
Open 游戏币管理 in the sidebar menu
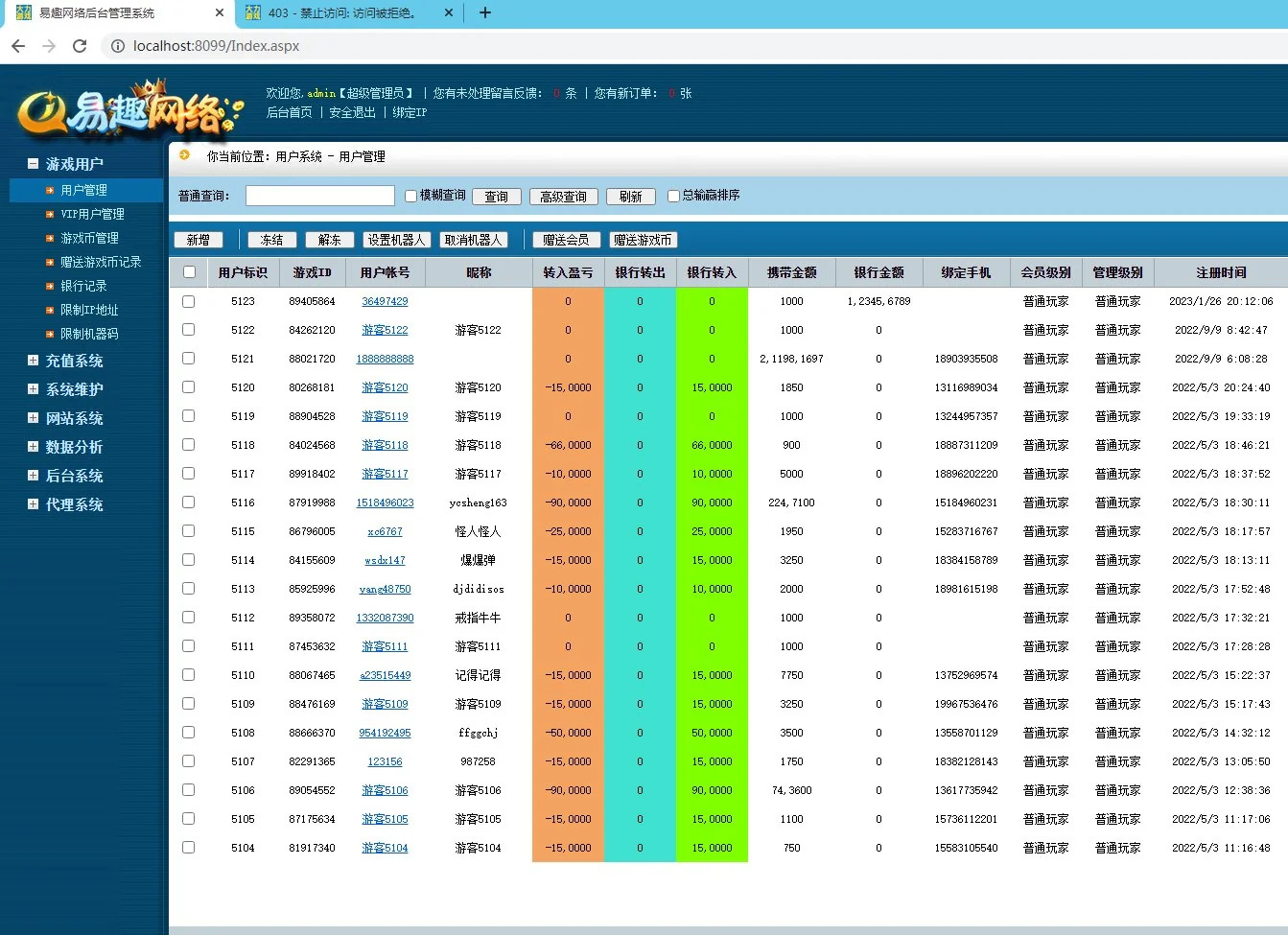(89, 238)
